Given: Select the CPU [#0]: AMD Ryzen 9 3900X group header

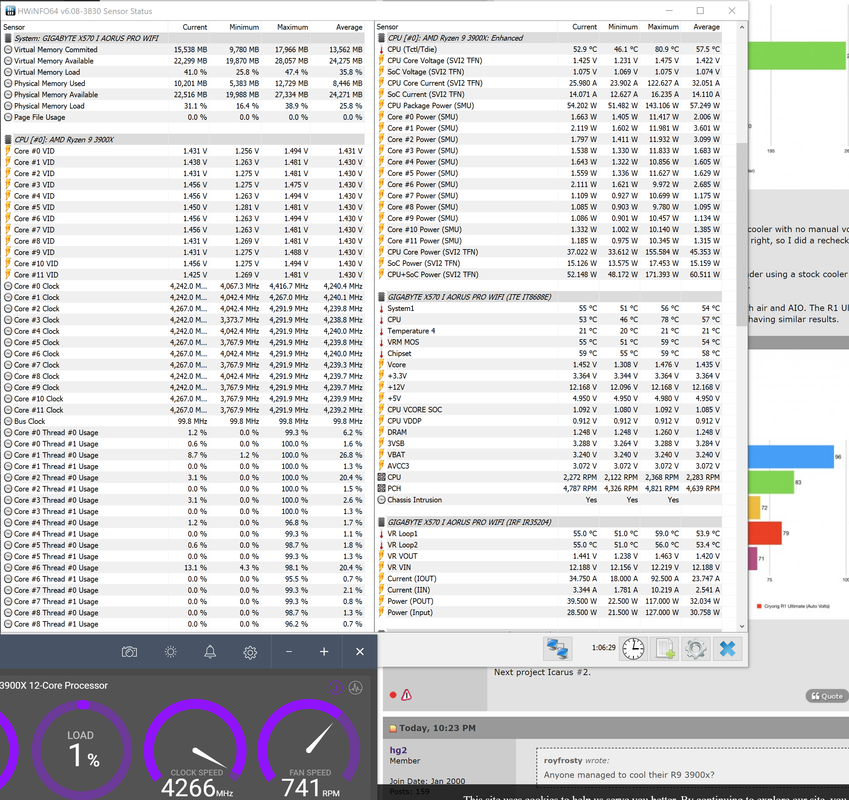Looking at the screenshot, I should point(184,140).
